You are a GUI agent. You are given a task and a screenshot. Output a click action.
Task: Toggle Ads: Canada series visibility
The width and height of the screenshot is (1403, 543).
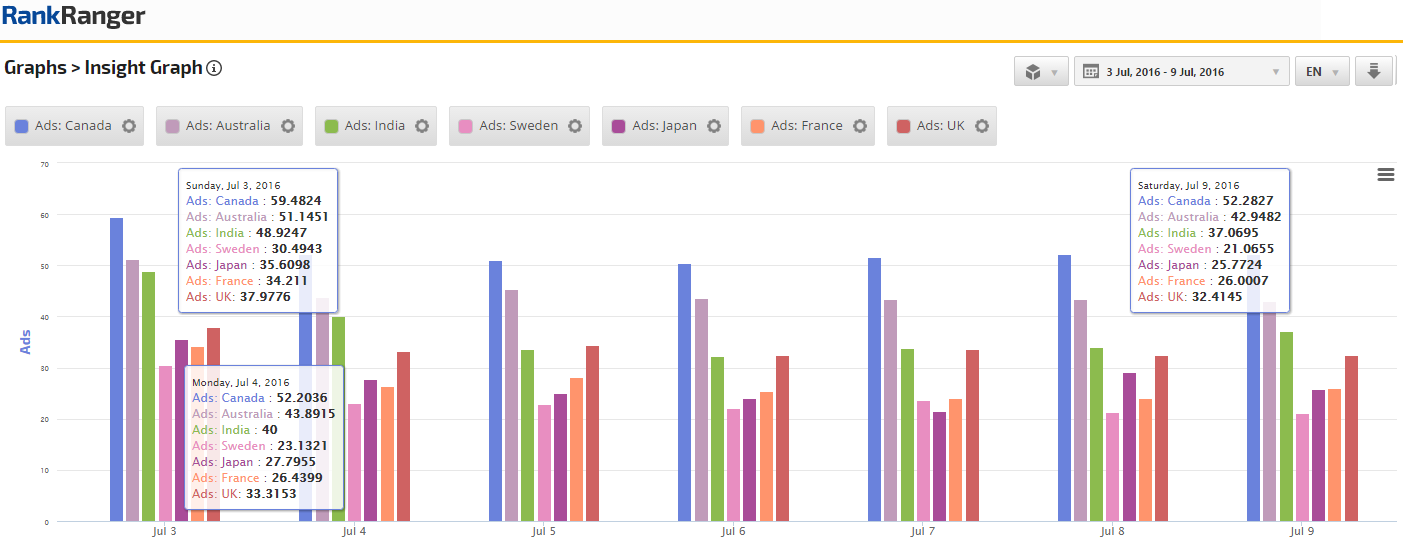coord(73,126)
